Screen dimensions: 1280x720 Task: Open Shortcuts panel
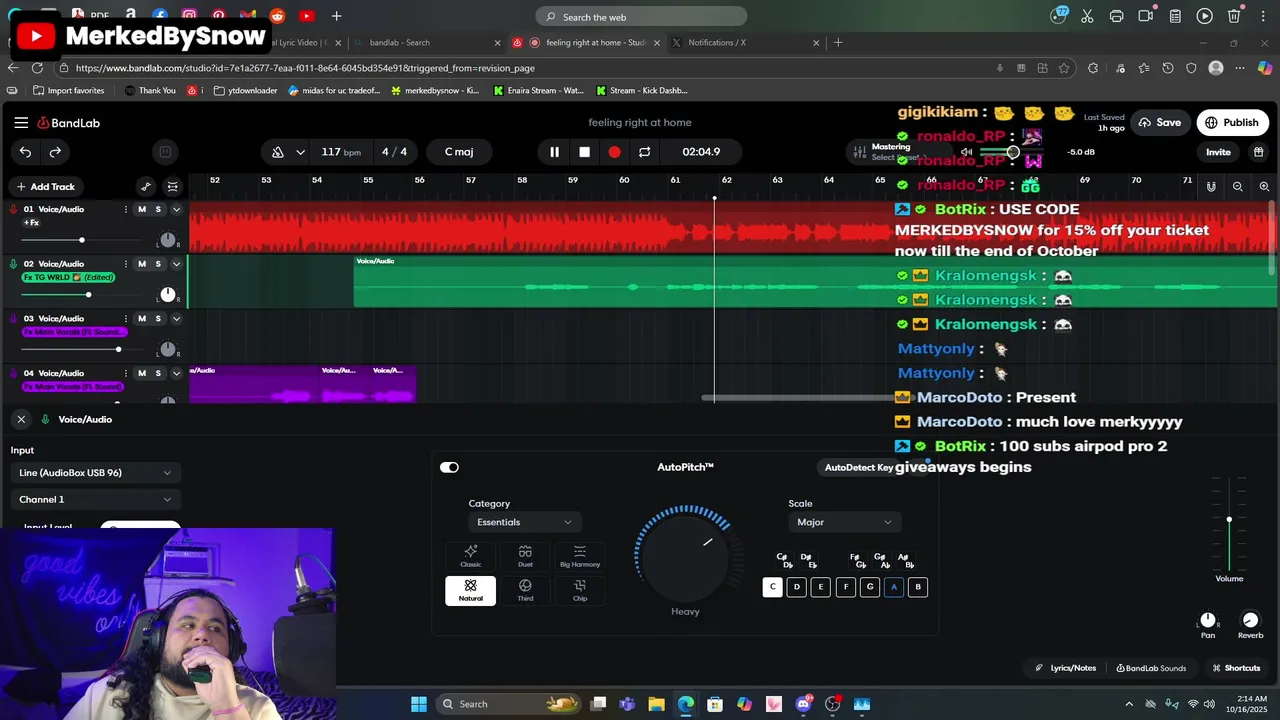tap(1236, 668)
